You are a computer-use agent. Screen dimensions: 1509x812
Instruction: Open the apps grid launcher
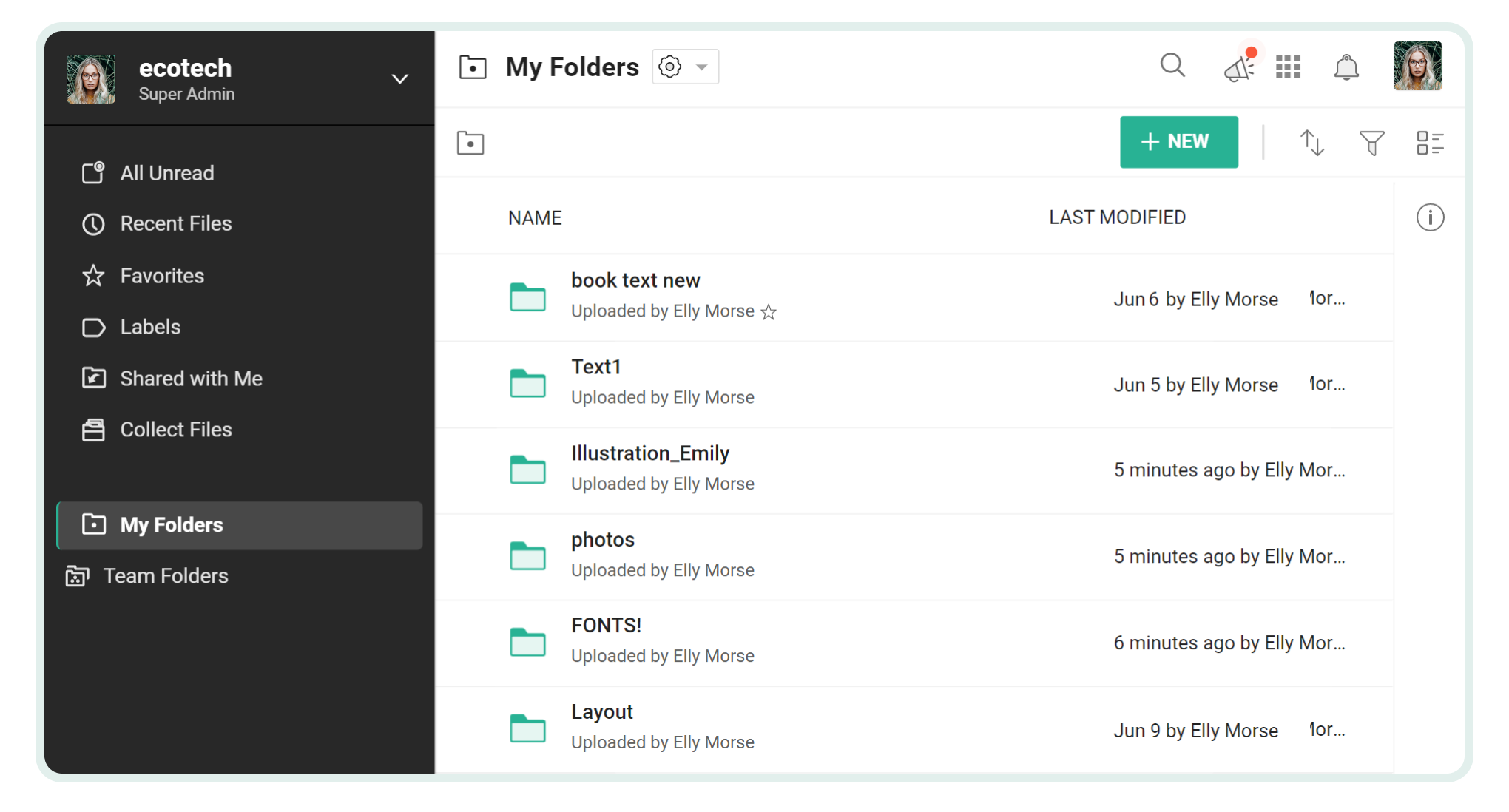(x=1288, y=67)
